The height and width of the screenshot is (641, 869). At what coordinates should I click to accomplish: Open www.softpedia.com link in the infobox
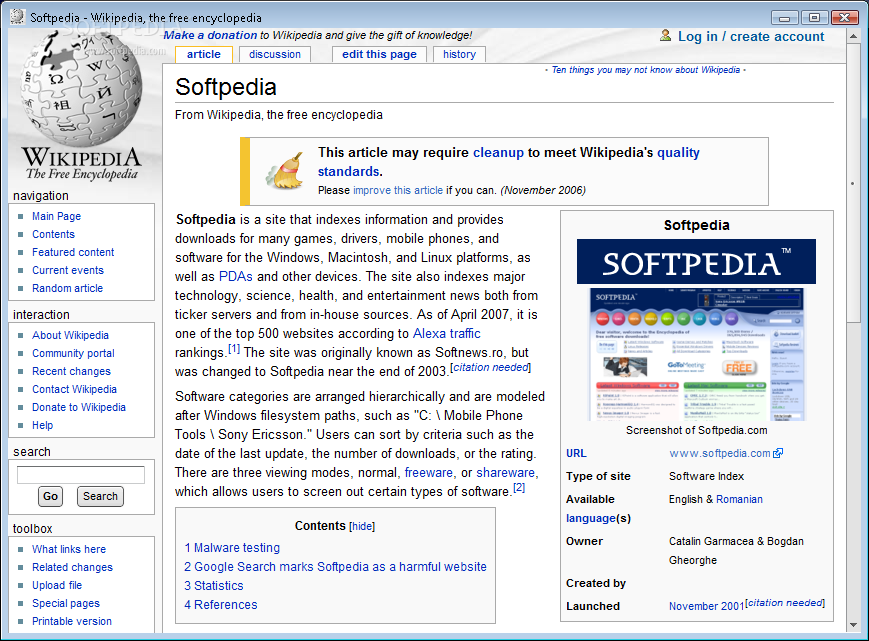click(x=720, y=453)
